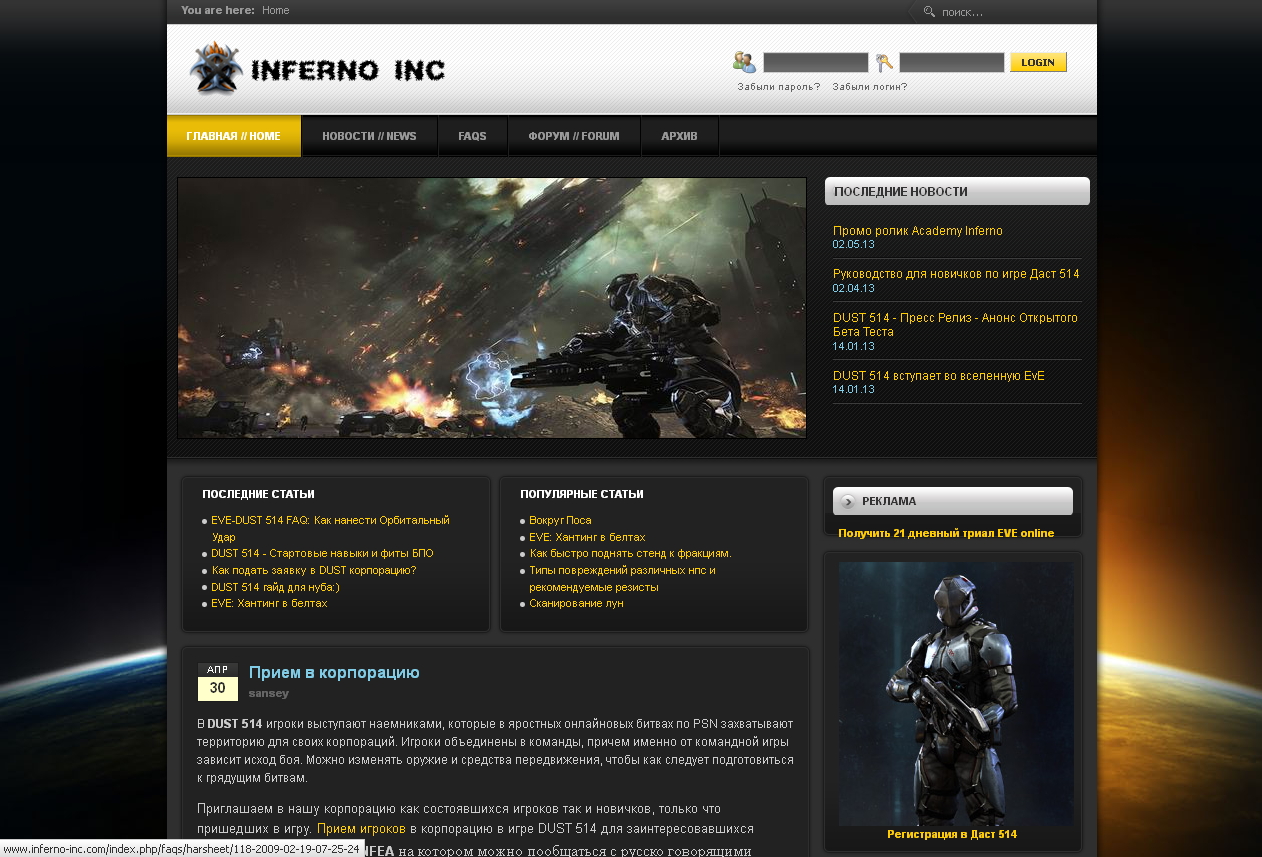Open Как быстро поднять стенд к фракциям
The width and height of the screenshot is (1262, 857).
[x=630, y=553]
